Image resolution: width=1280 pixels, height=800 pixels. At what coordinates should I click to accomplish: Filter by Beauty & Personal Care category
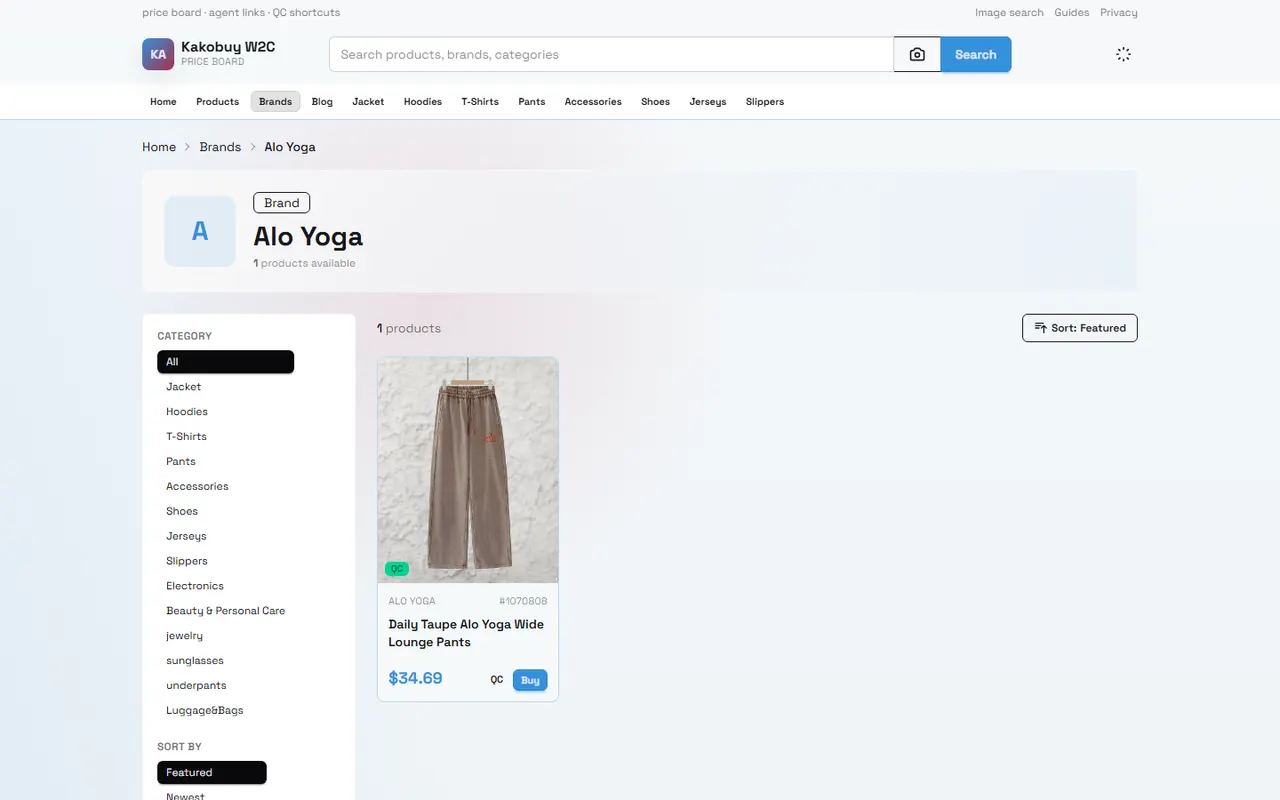[x=225, y=611]
